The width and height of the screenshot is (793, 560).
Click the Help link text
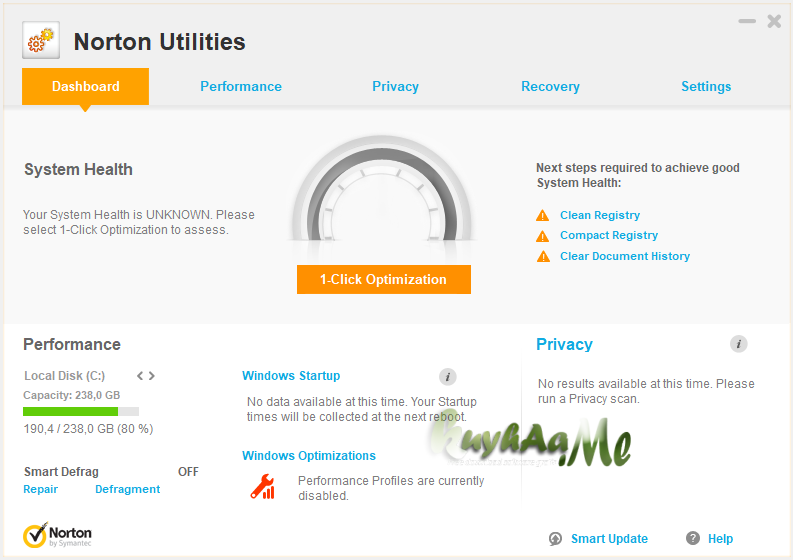coord(720,539)
